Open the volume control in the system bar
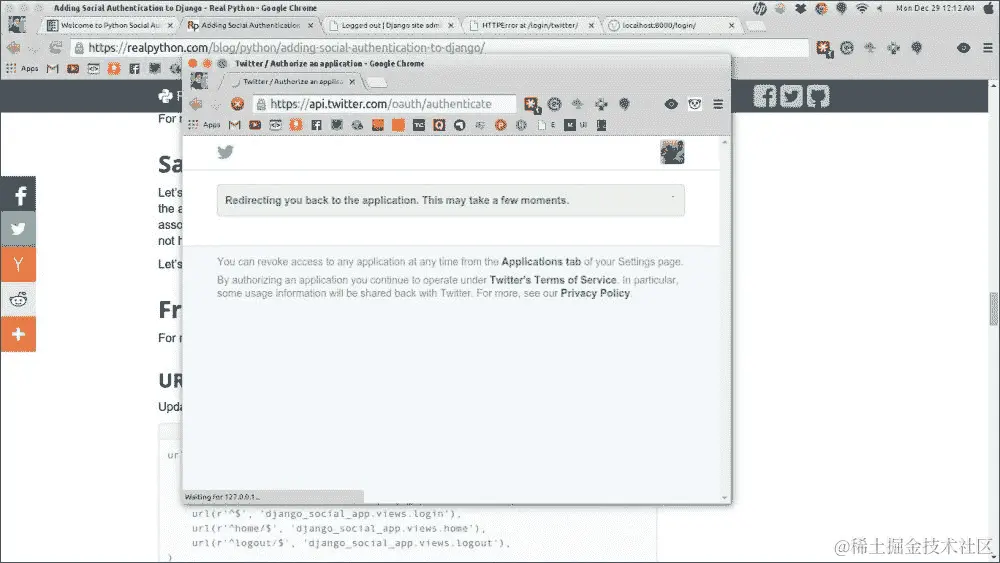Image resolution: width=1000 pixels, height=563 pixels. 879,8
